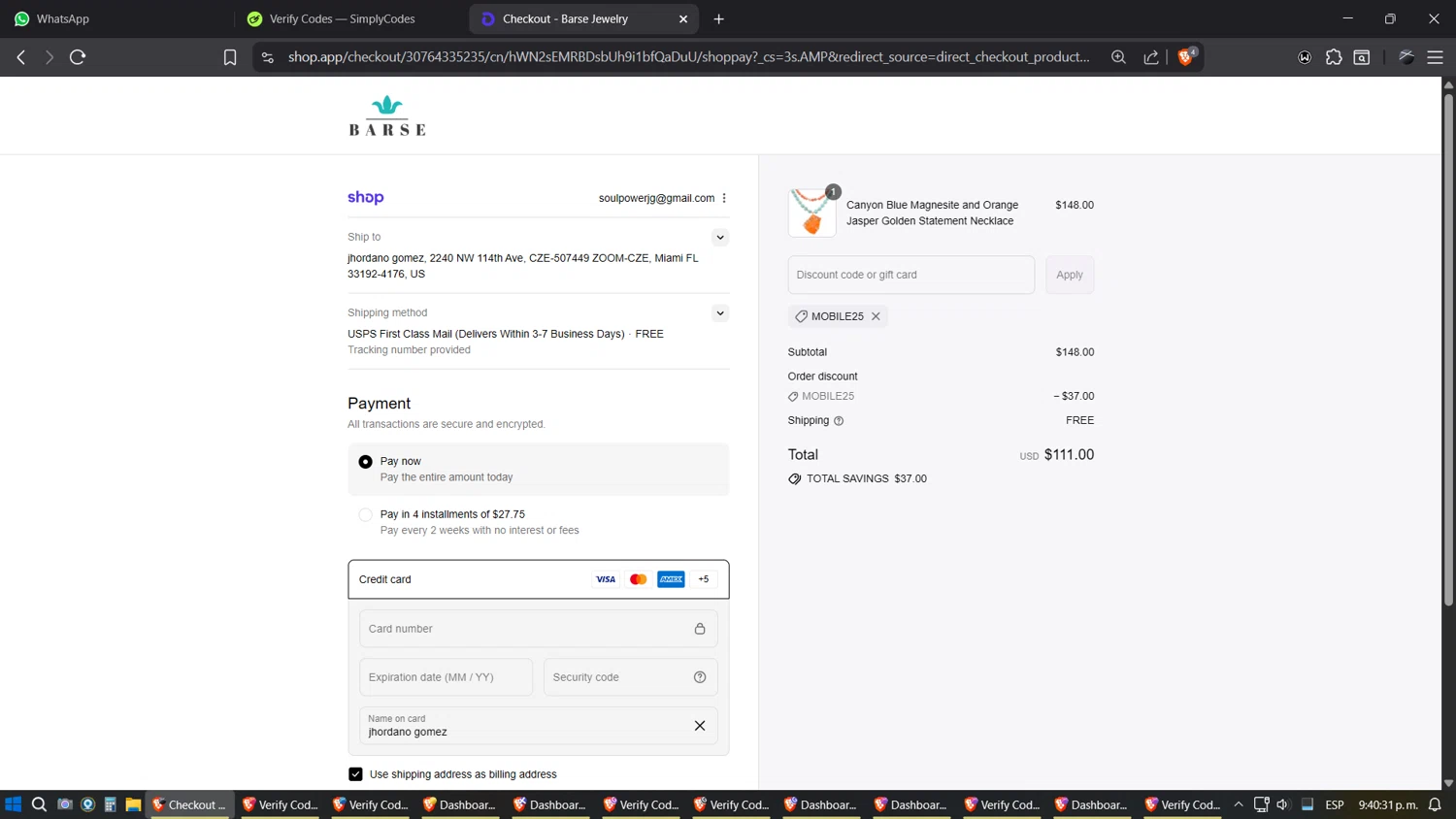Select the Checkout taskbar window
The width and height of the screenshot is (1456, 819).
[x=189, y=804]
